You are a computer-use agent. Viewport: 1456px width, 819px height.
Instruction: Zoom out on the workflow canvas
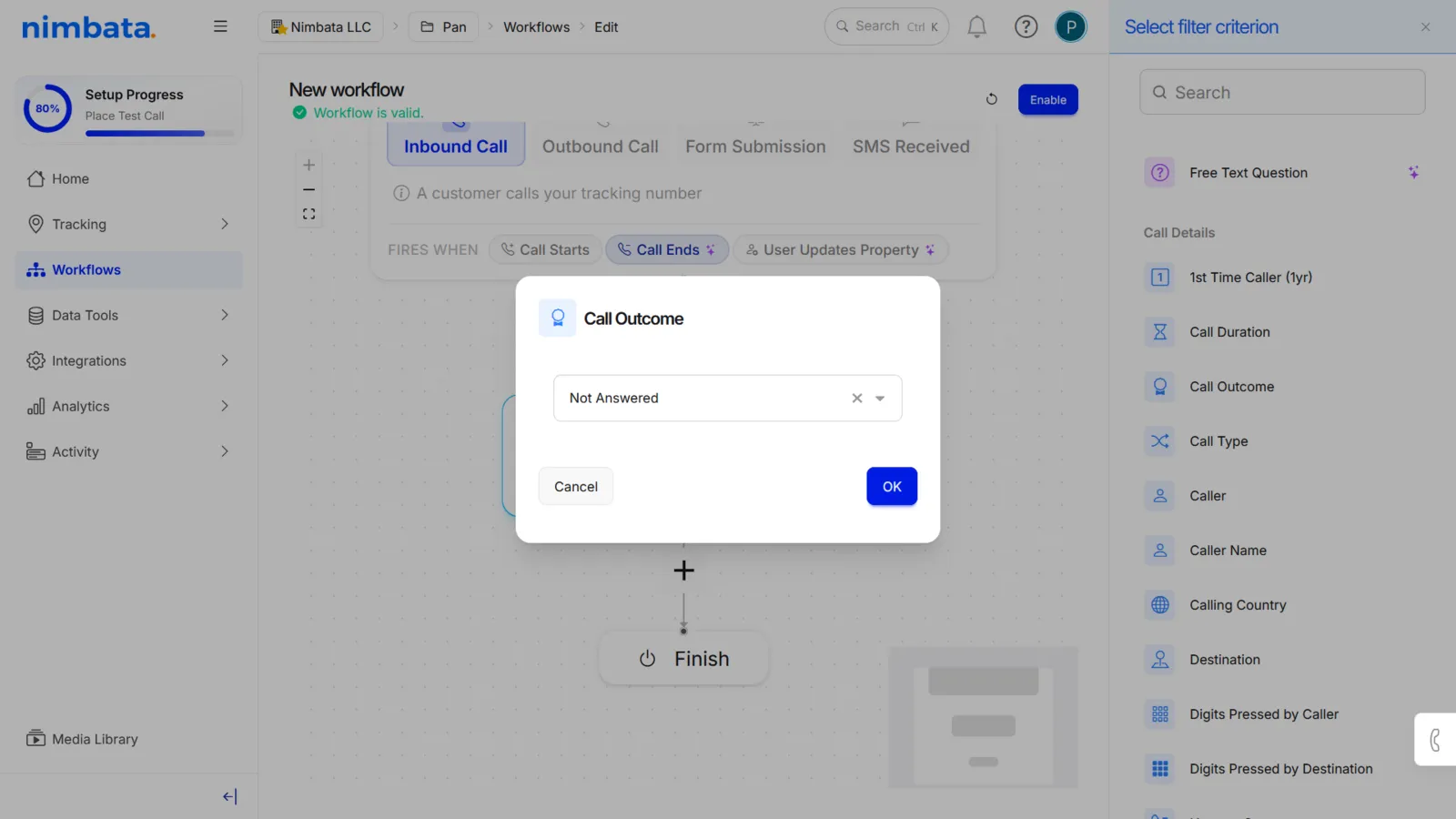tap(308, 189)
